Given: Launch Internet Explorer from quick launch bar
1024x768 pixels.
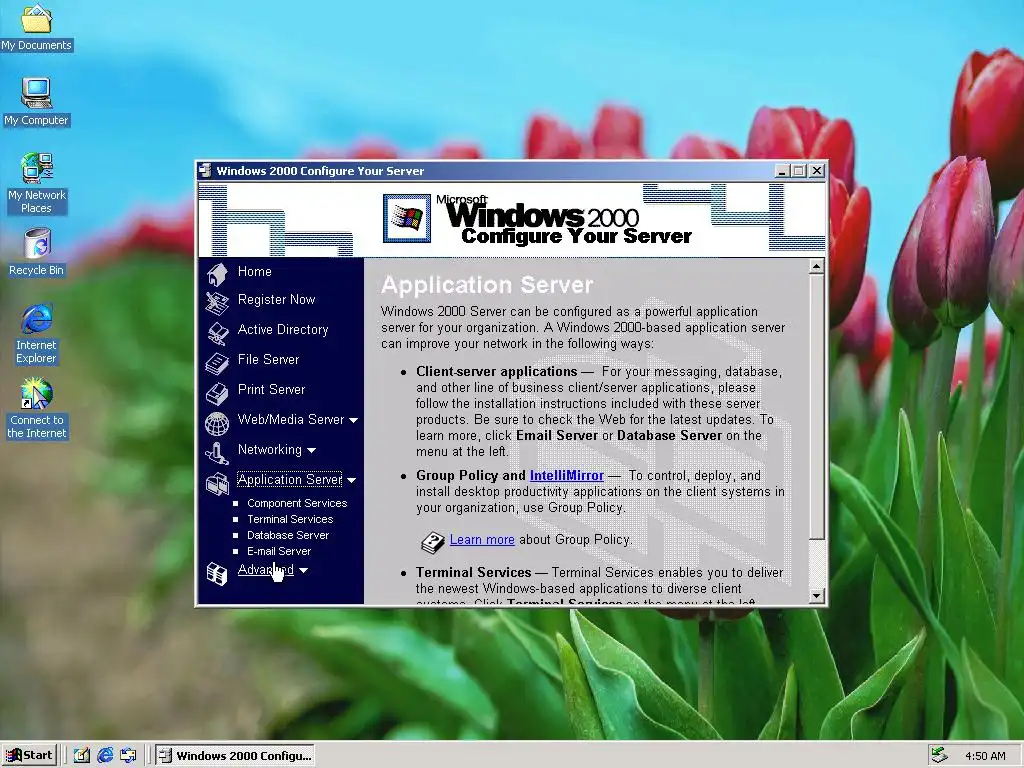Looking at the screenshot, I should tap(105, 756).
